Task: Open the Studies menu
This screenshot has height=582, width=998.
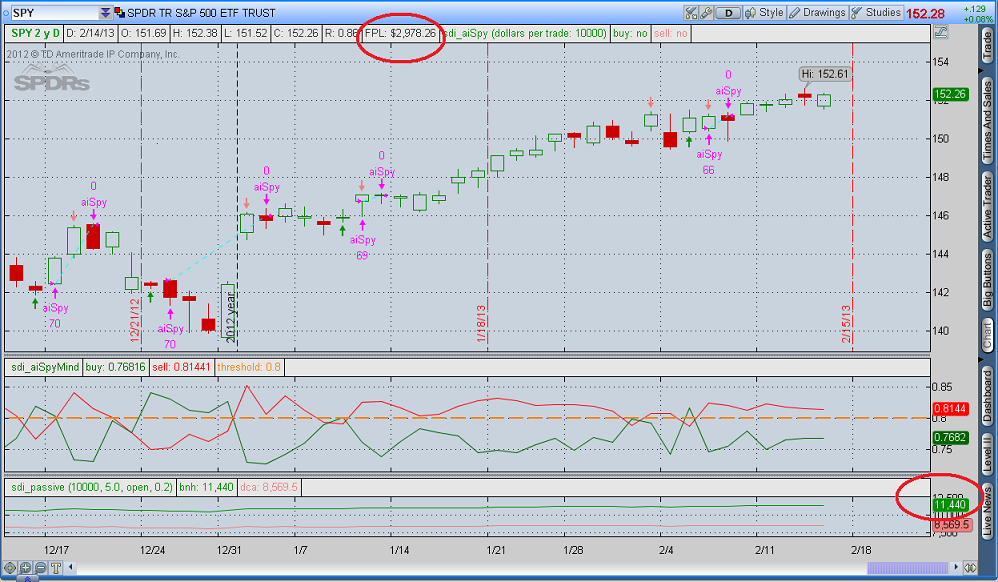Action: [876, 13]
